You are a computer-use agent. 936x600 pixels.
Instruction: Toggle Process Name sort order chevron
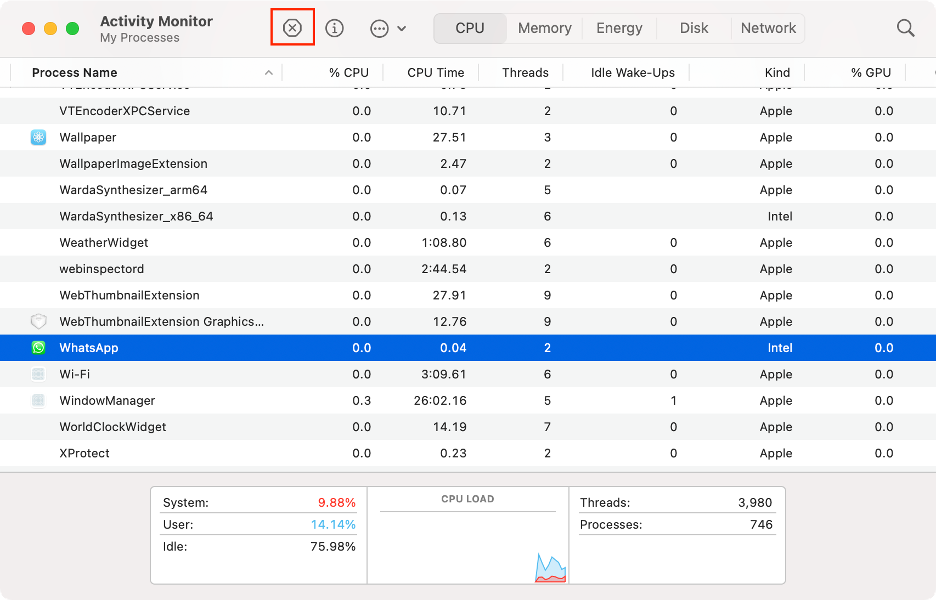tap(268, 72)
